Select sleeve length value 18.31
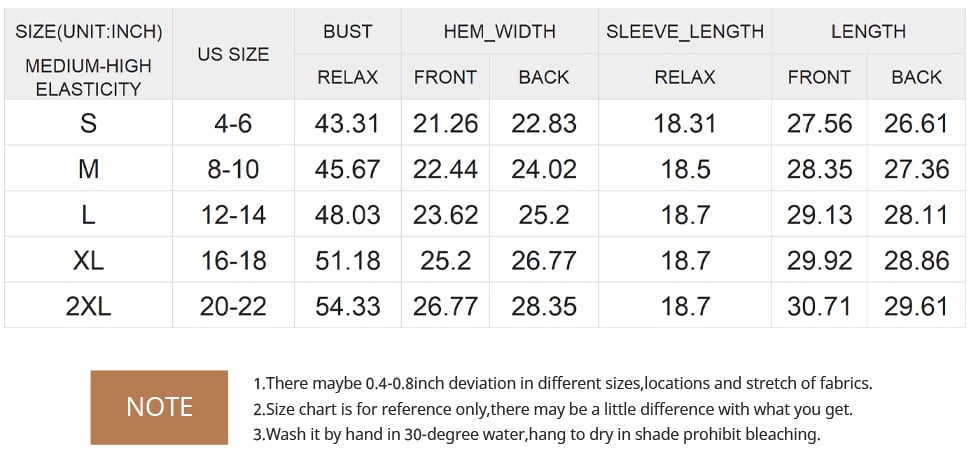The image size is (969, 460). click(x=685, y=123)
